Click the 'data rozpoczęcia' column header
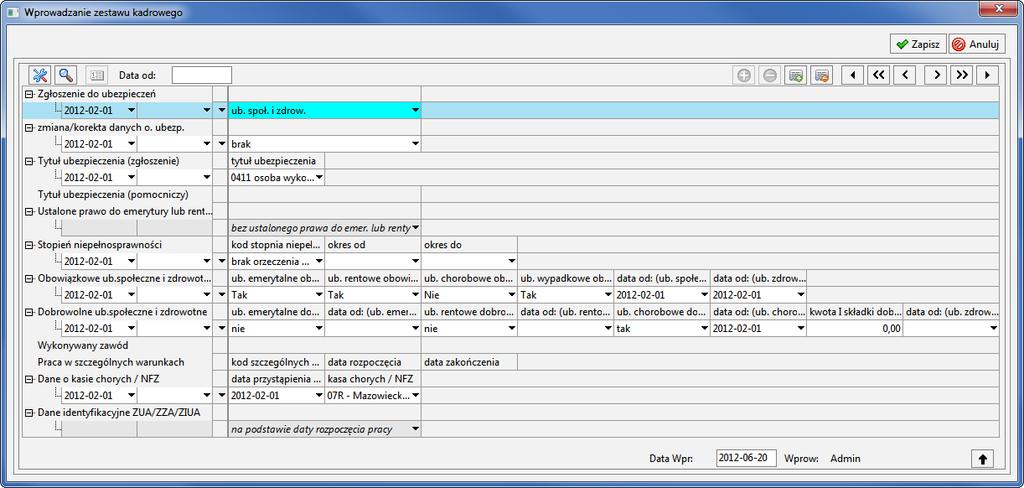1024x488 pixels. click(372, 362)
